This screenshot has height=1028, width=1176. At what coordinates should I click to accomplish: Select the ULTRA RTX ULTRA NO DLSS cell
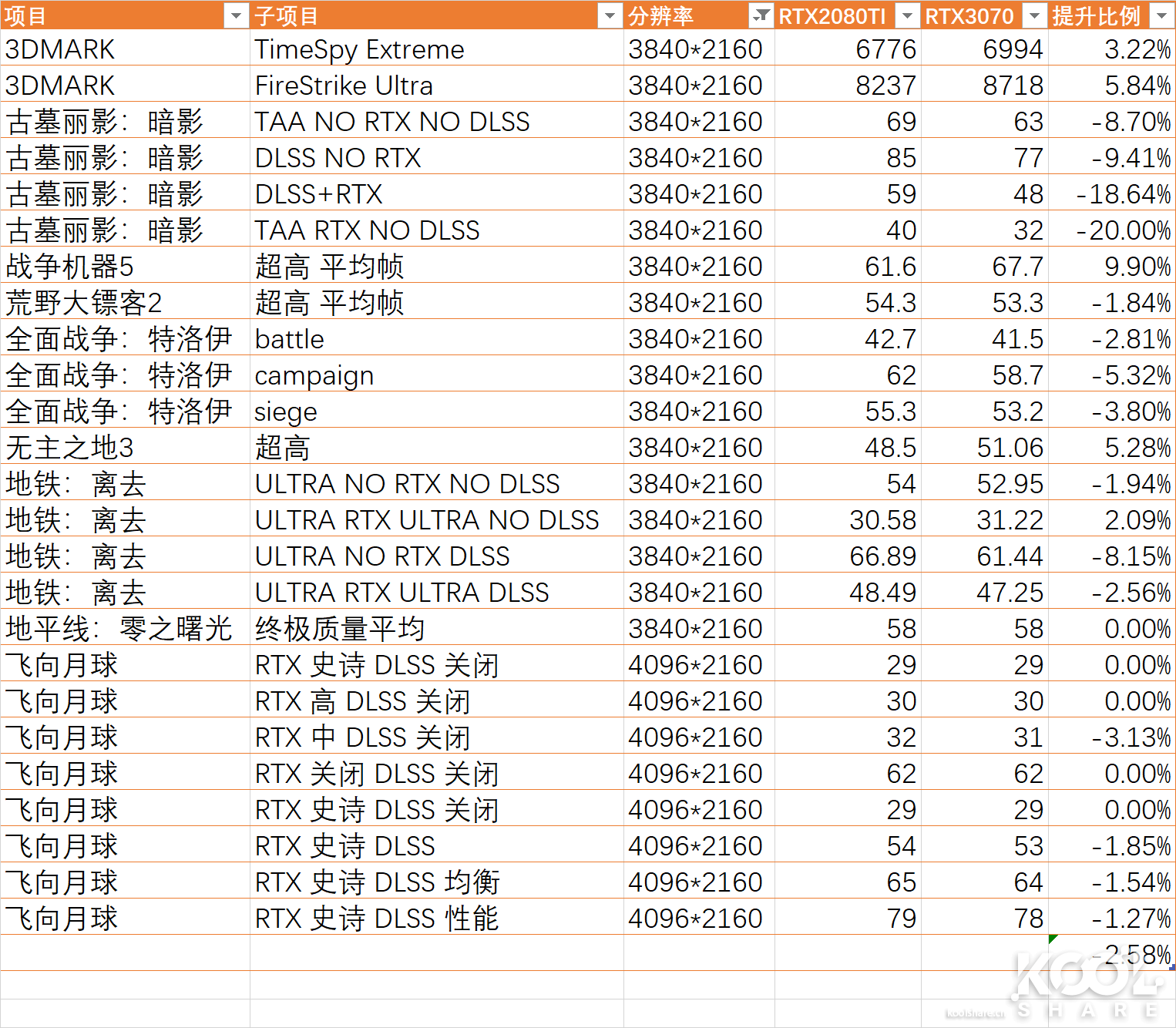(x=437, y=519)
